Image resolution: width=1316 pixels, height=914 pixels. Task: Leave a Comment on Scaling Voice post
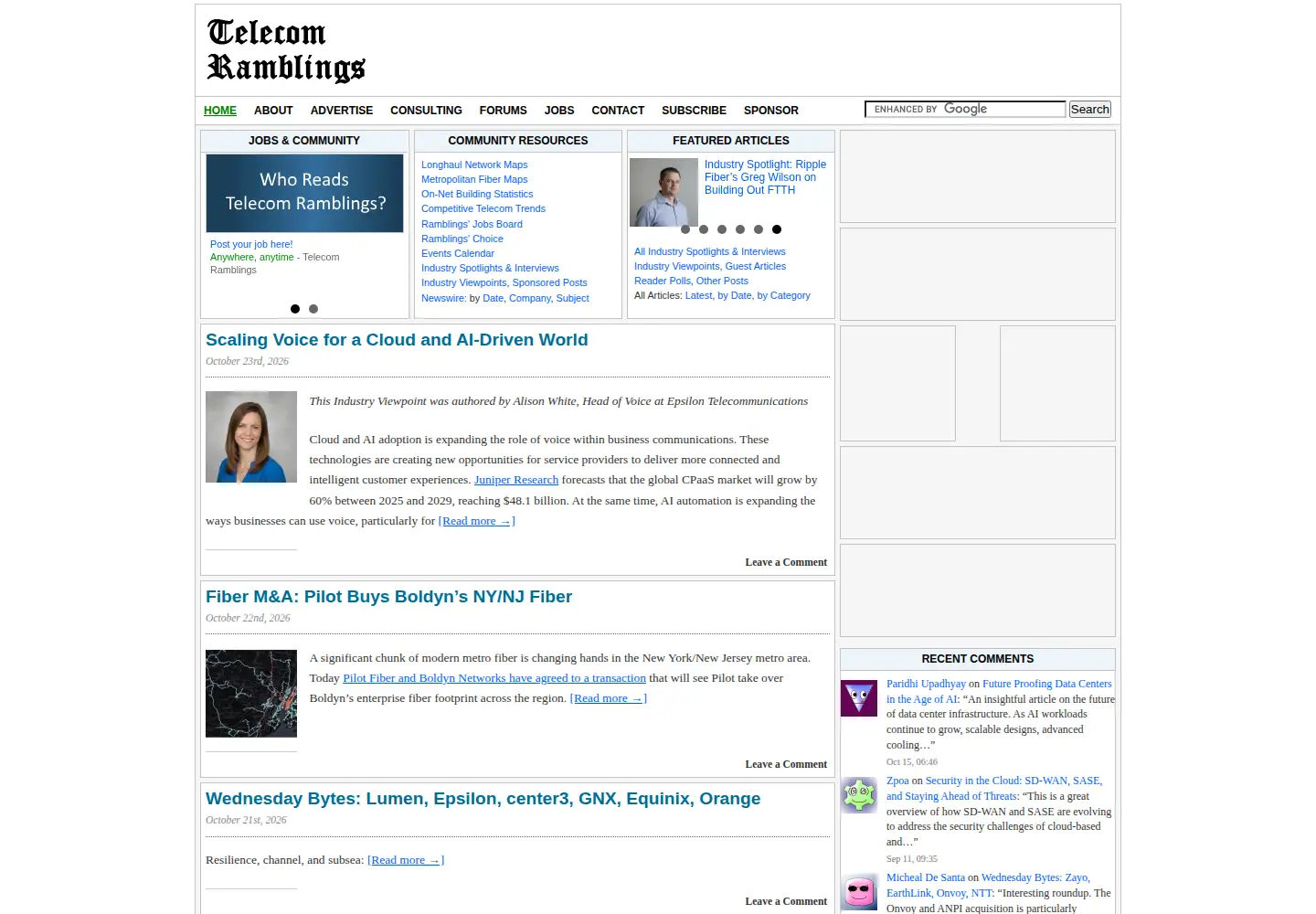pyautogui.click(x=786, y=562)
